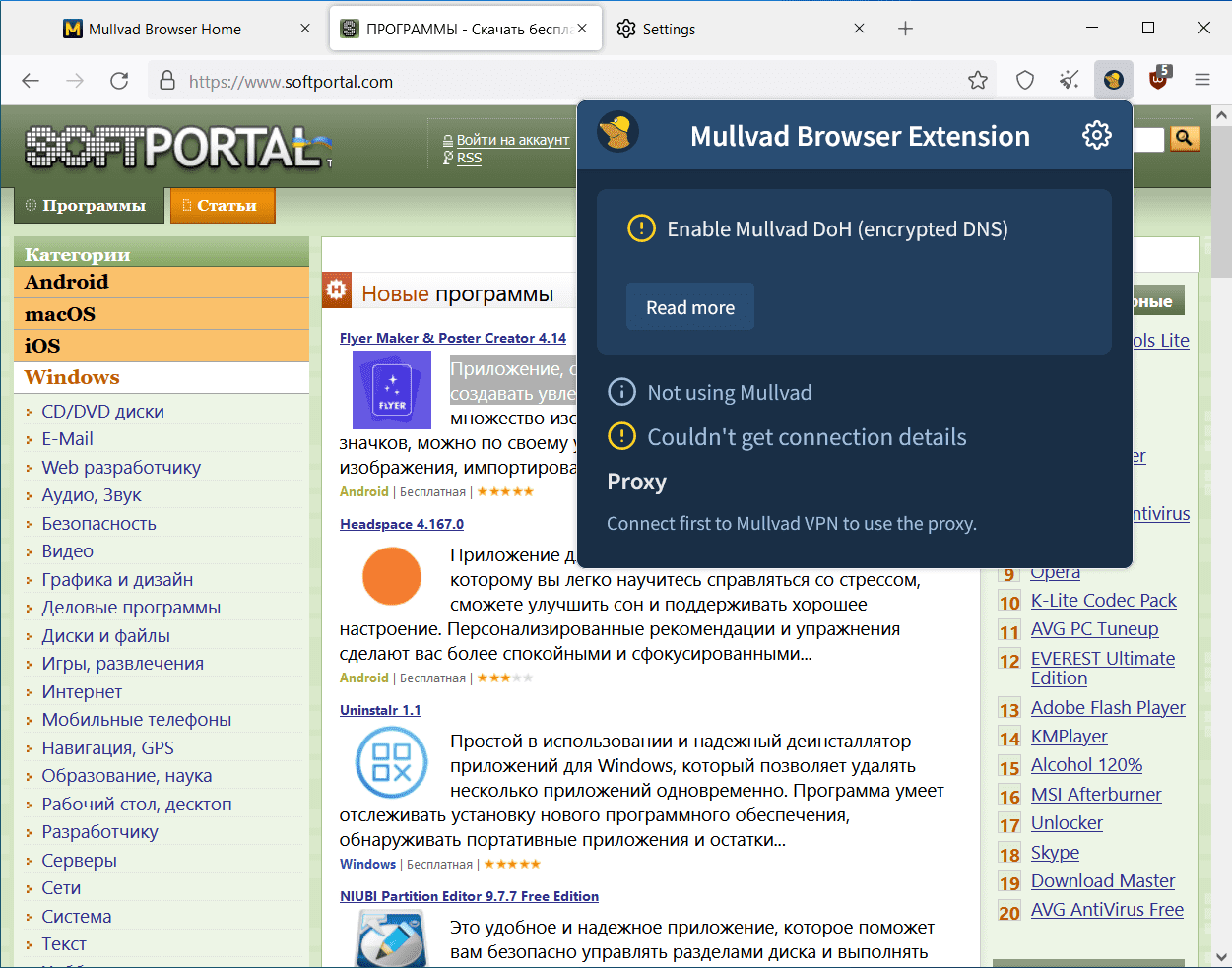Select the Android category
Image resolution: width=1232 pixels, height=968 pixels.
point(162,282)
